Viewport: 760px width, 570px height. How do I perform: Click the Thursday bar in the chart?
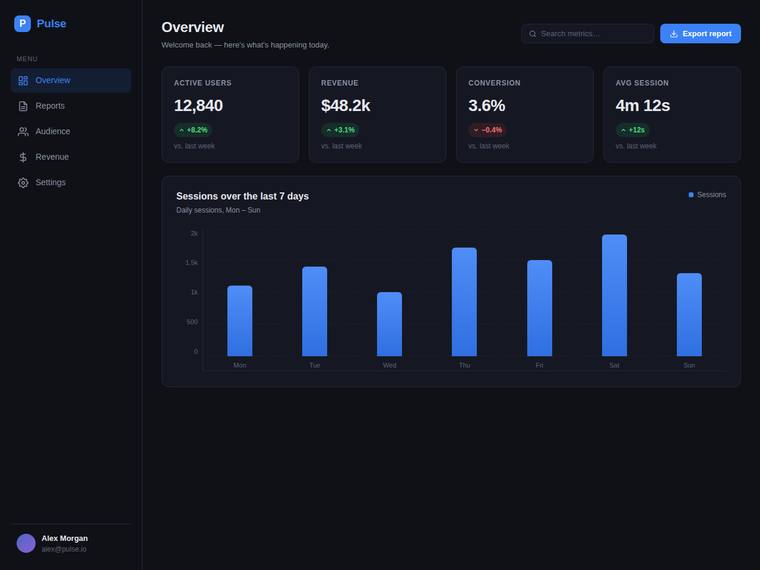tap(464, 302)
